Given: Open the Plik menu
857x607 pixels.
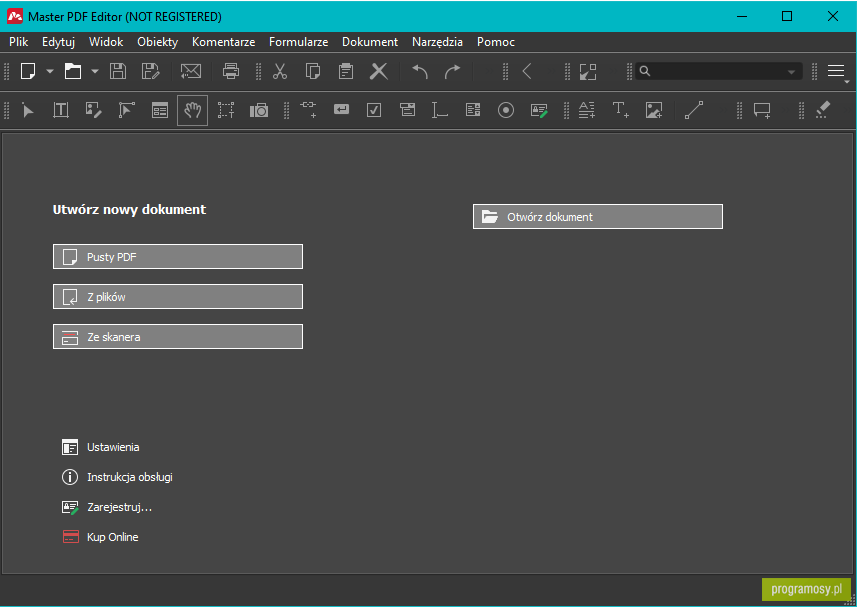Looking at the screenshot, I should [19, 42].
